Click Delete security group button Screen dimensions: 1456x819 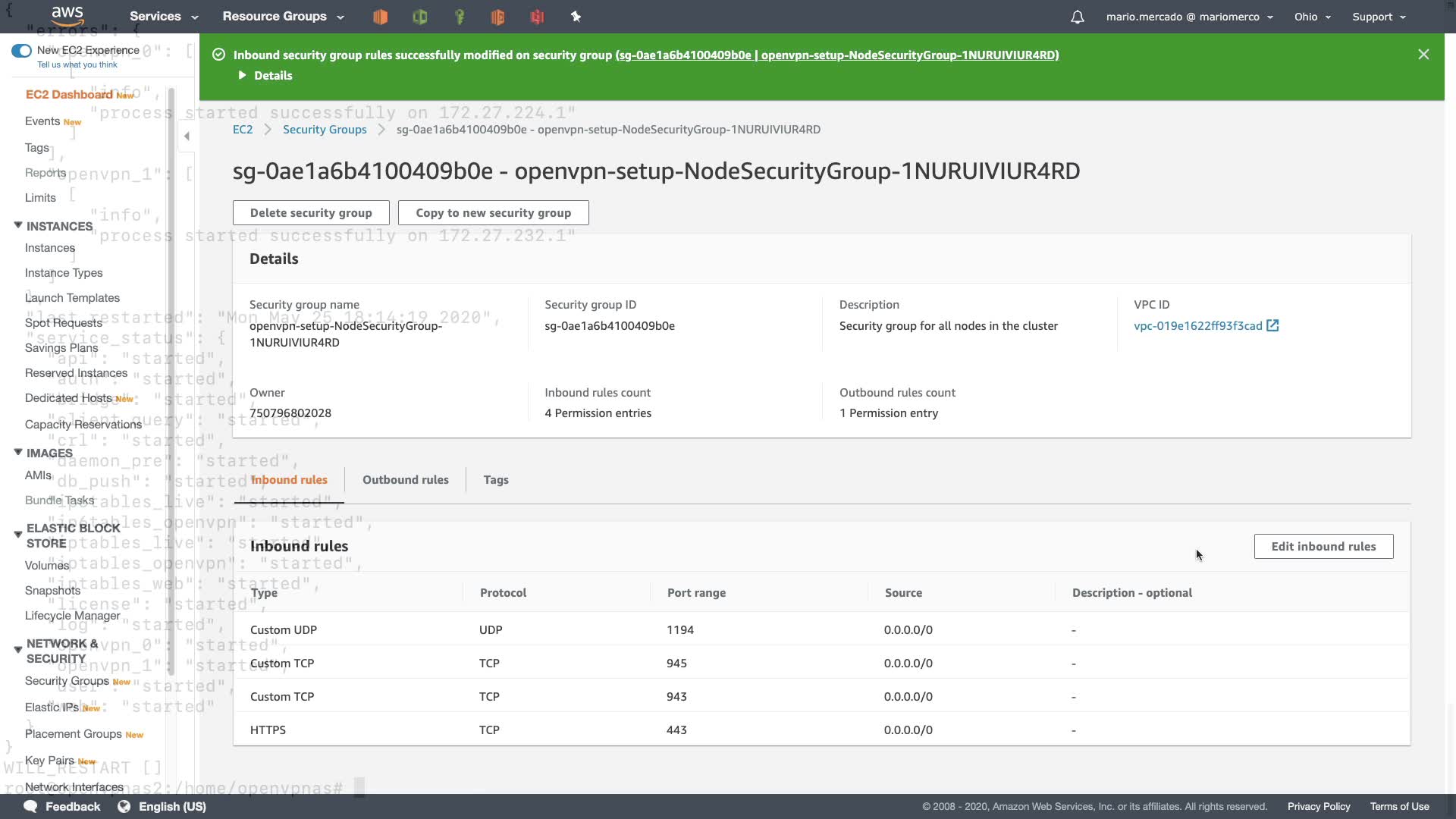pyautogui.click(x=311, y=212)
